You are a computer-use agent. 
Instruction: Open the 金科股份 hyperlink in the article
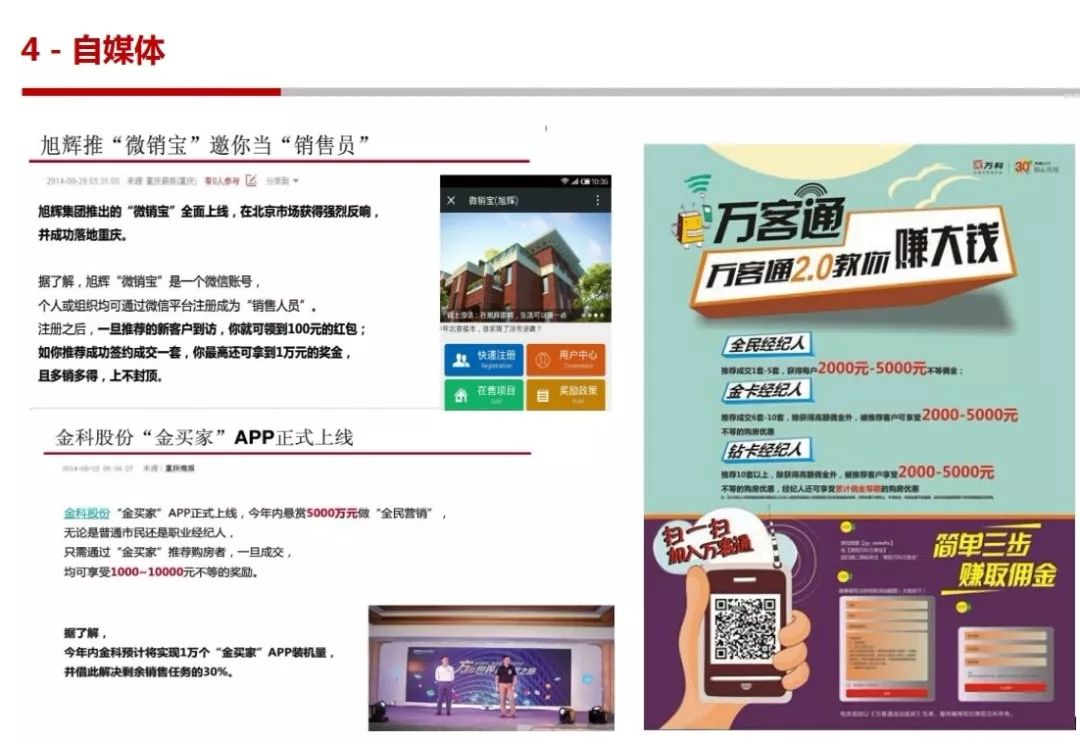pos(87,513)
